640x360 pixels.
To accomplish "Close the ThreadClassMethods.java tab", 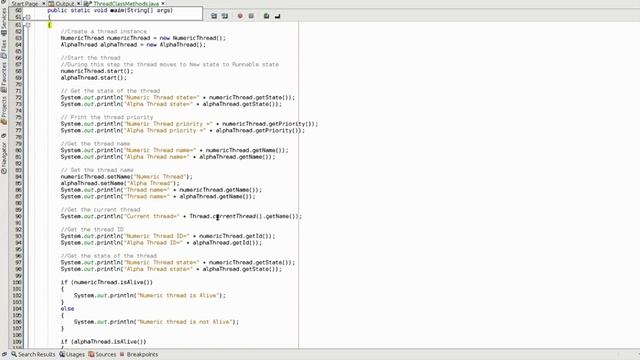I will tap(163, 3).
